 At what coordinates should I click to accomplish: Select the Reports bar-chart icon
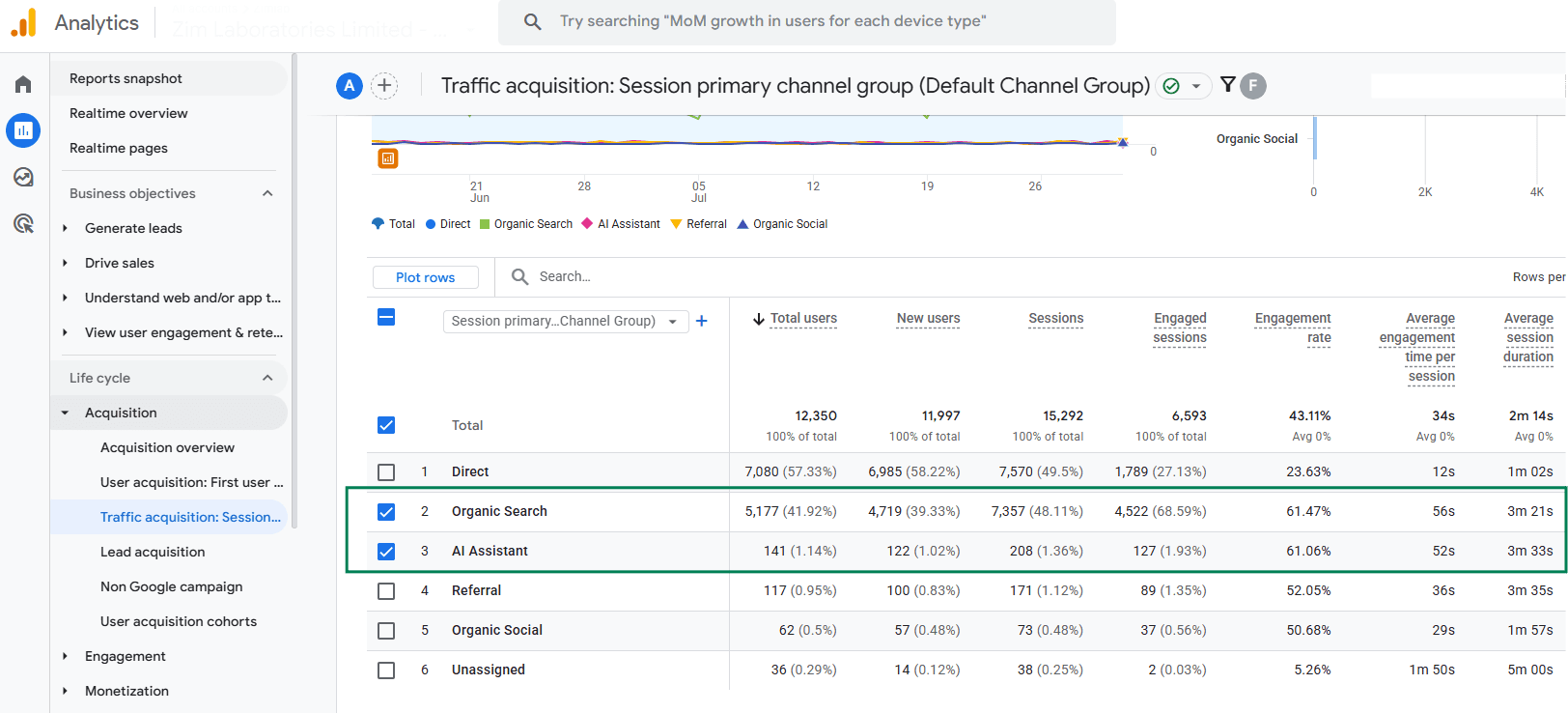pyautogui.click(x=23, y=129)
